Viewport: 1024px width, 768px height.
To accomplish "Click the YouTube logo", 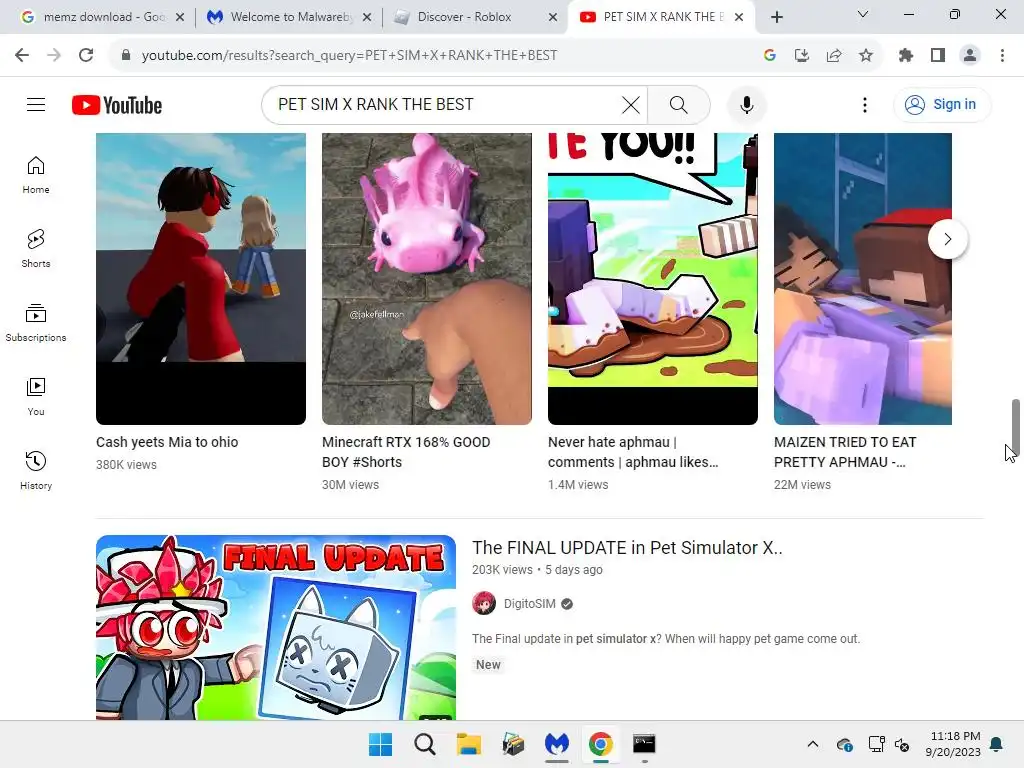I will 117,105.
